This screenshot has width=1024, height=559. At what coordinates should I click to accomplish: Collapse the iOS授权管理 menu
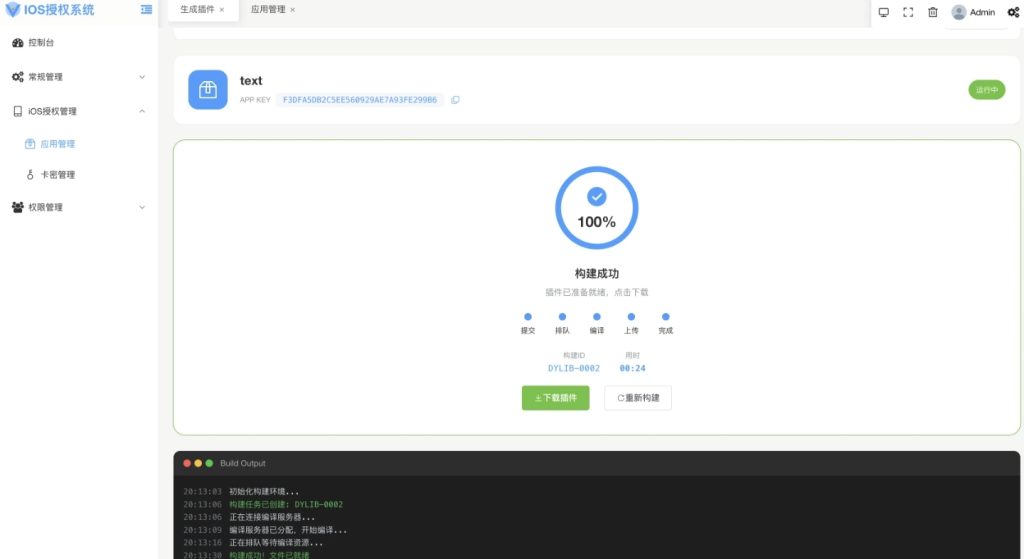pos(78,111)
